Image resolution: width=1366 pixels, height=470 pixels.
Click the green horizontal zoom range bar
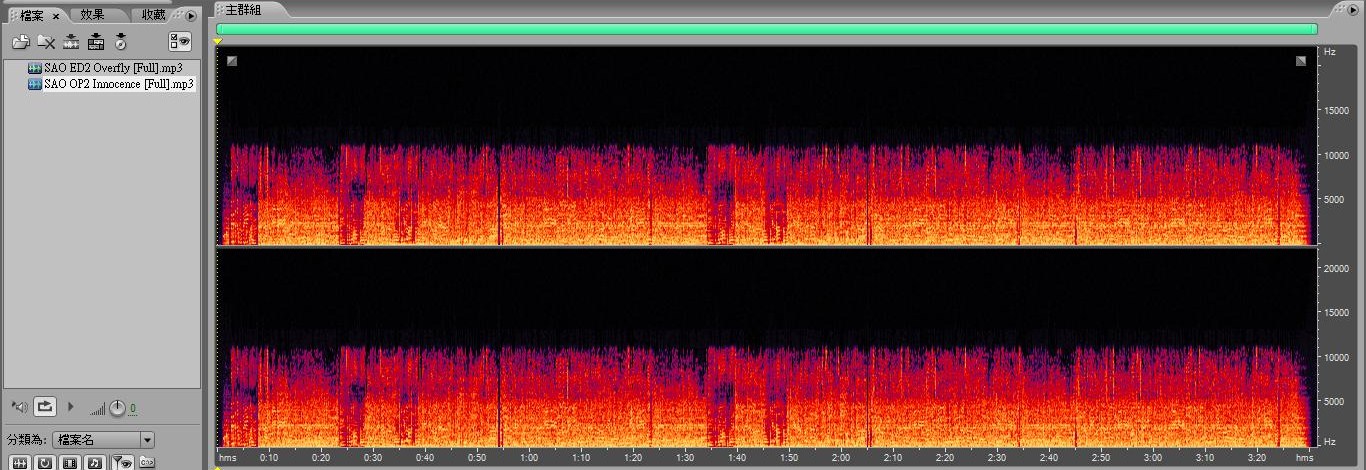(766, 29)
